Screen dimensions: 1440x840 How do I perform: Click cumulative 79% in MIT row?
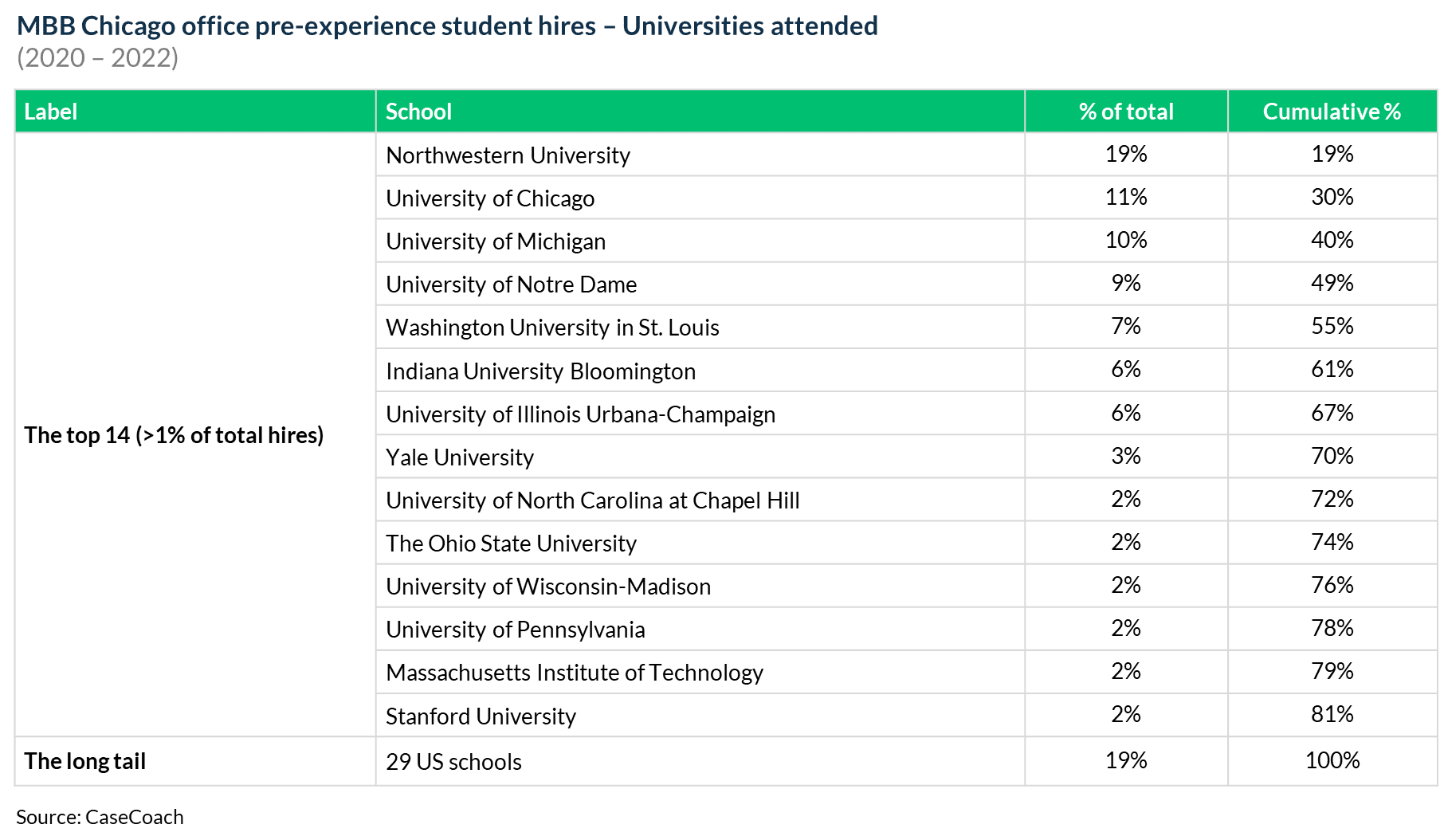(x=1332, y=671)
